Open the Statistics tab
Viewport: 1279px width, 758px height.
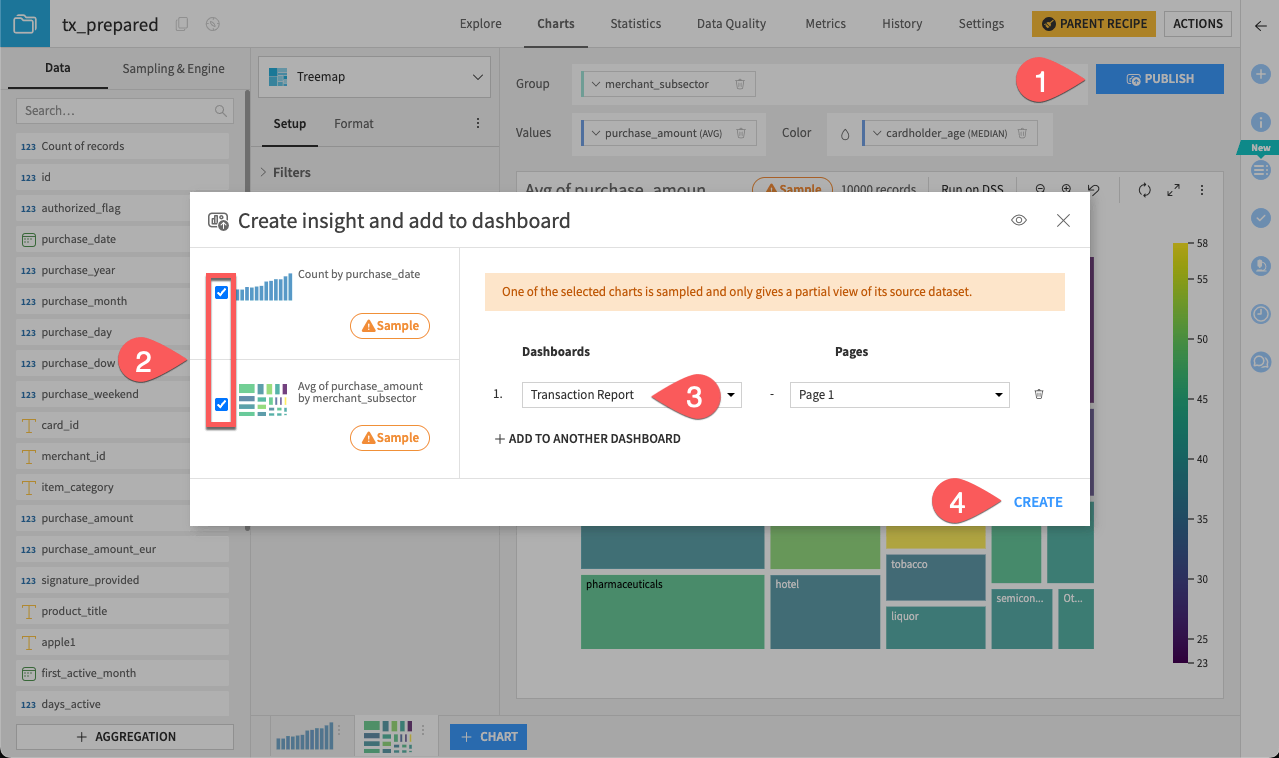click(x=636, y=24)
